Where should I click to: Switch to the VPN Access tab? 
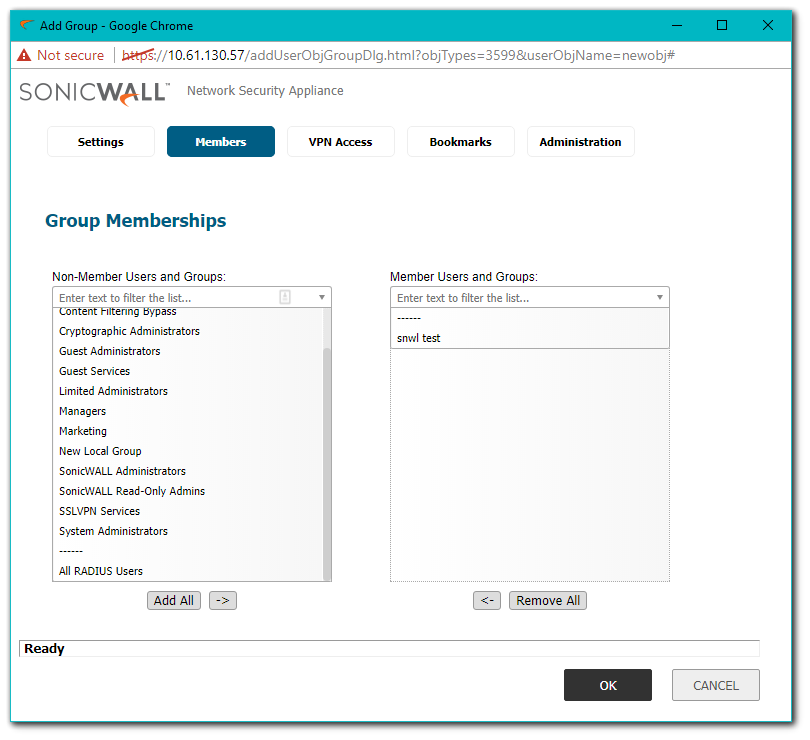point(341,142)
